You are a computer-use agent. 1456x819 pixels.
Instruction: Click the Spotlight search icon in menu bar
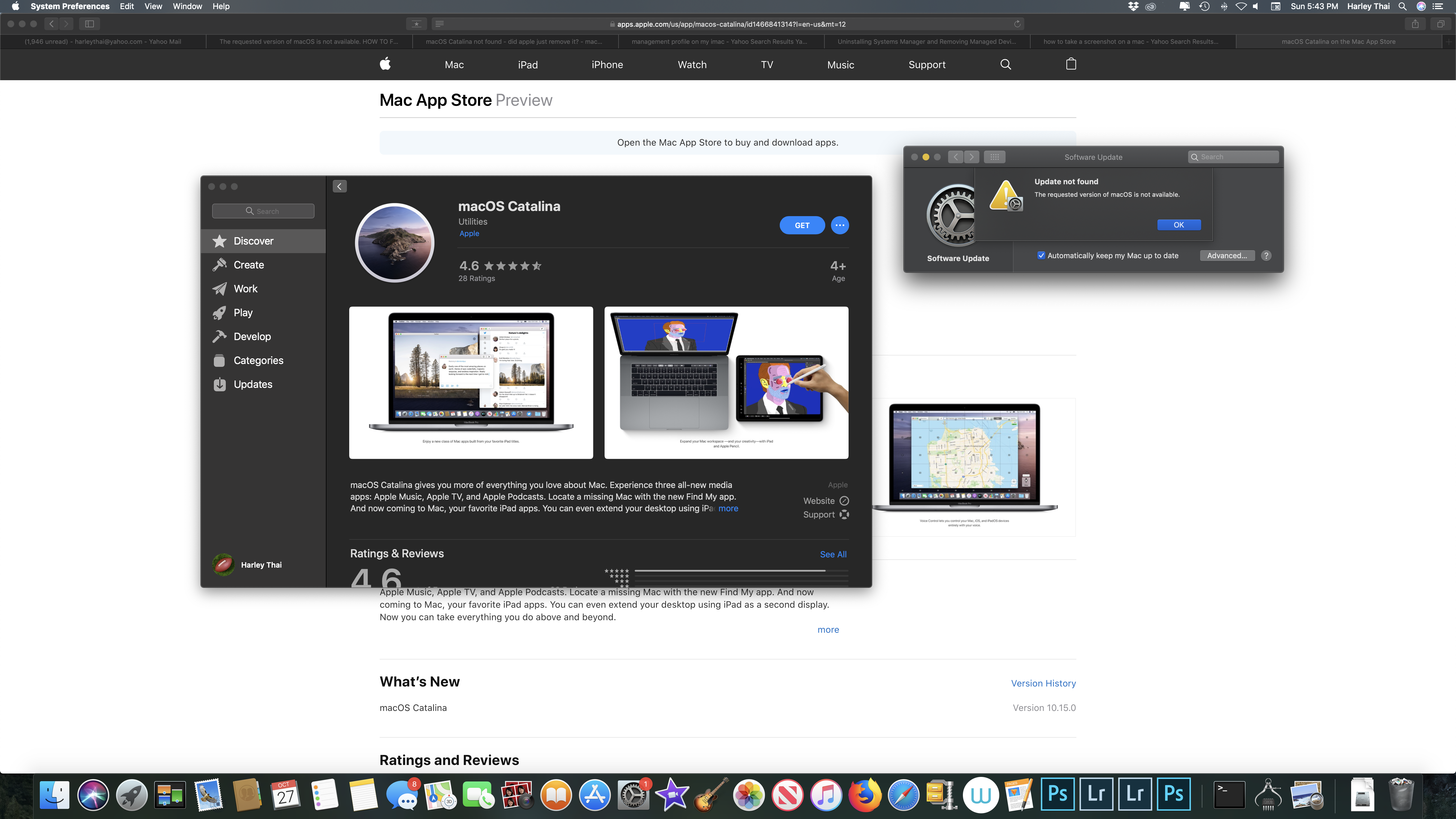point(1402,6)
